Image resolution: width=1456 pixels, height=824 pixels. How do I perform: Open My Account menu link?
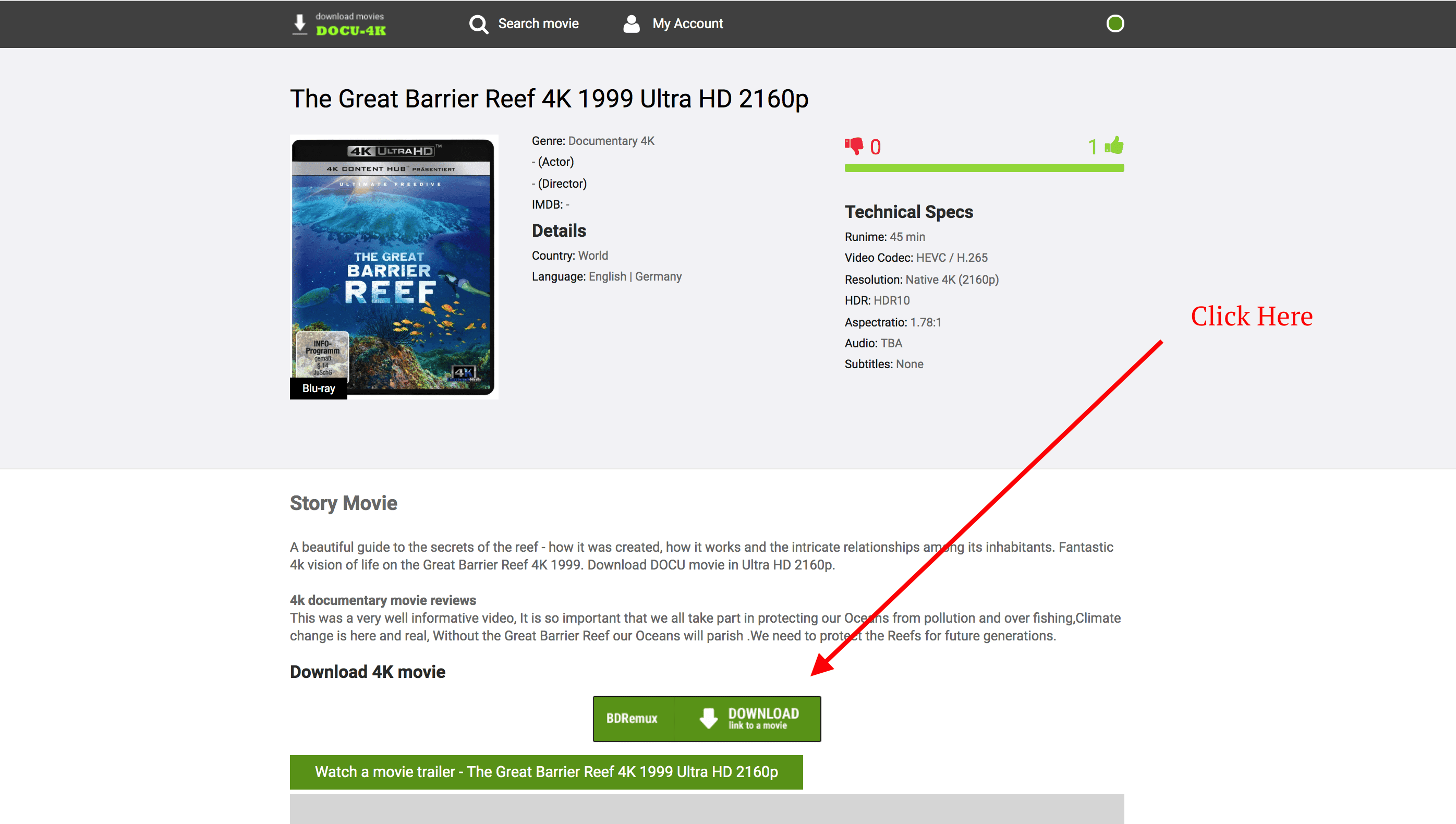(x=687, y=24)
